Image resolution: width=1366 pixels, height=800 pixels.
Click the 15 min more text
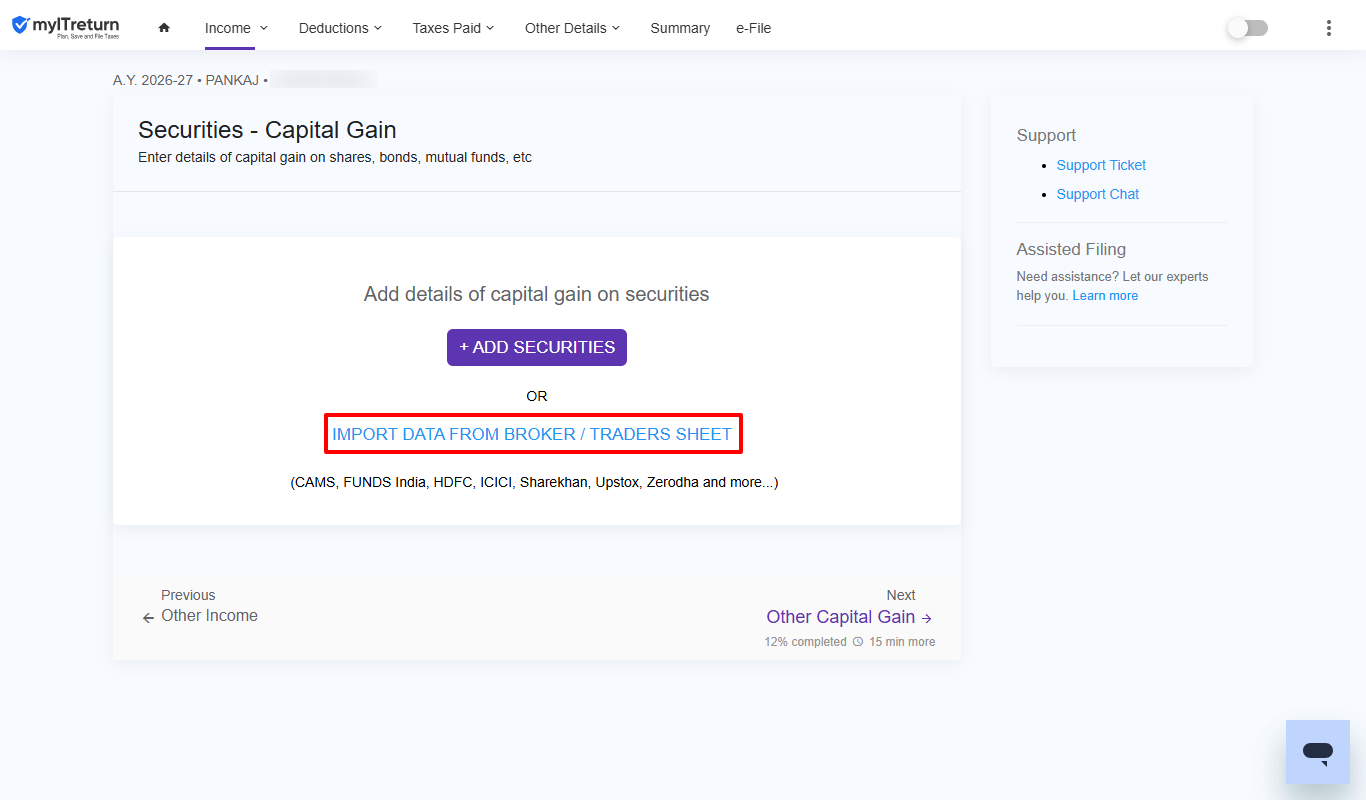coord(902,642)
